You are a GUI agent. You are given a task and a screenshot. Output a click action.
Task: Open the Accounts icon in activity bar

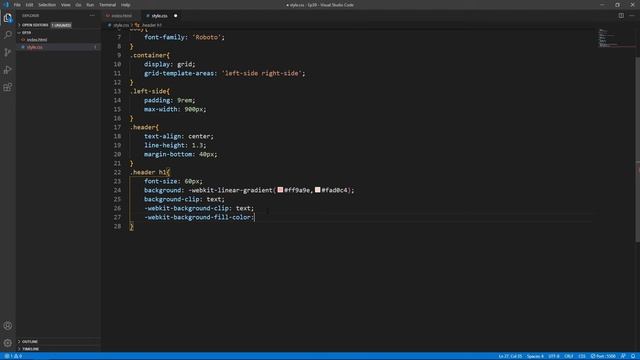tap(8, 326)
